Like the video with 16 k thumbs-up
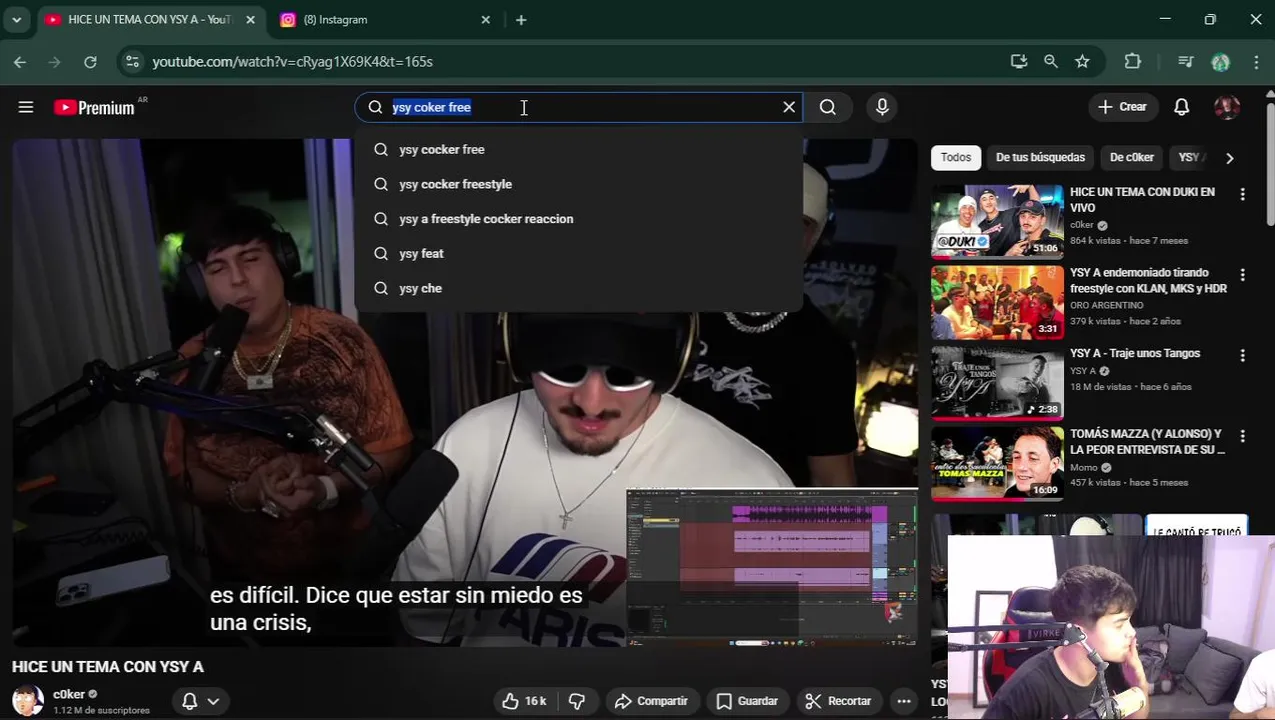Image resolution: width=1275 pixels, height=720 pixels. [525, 701]
